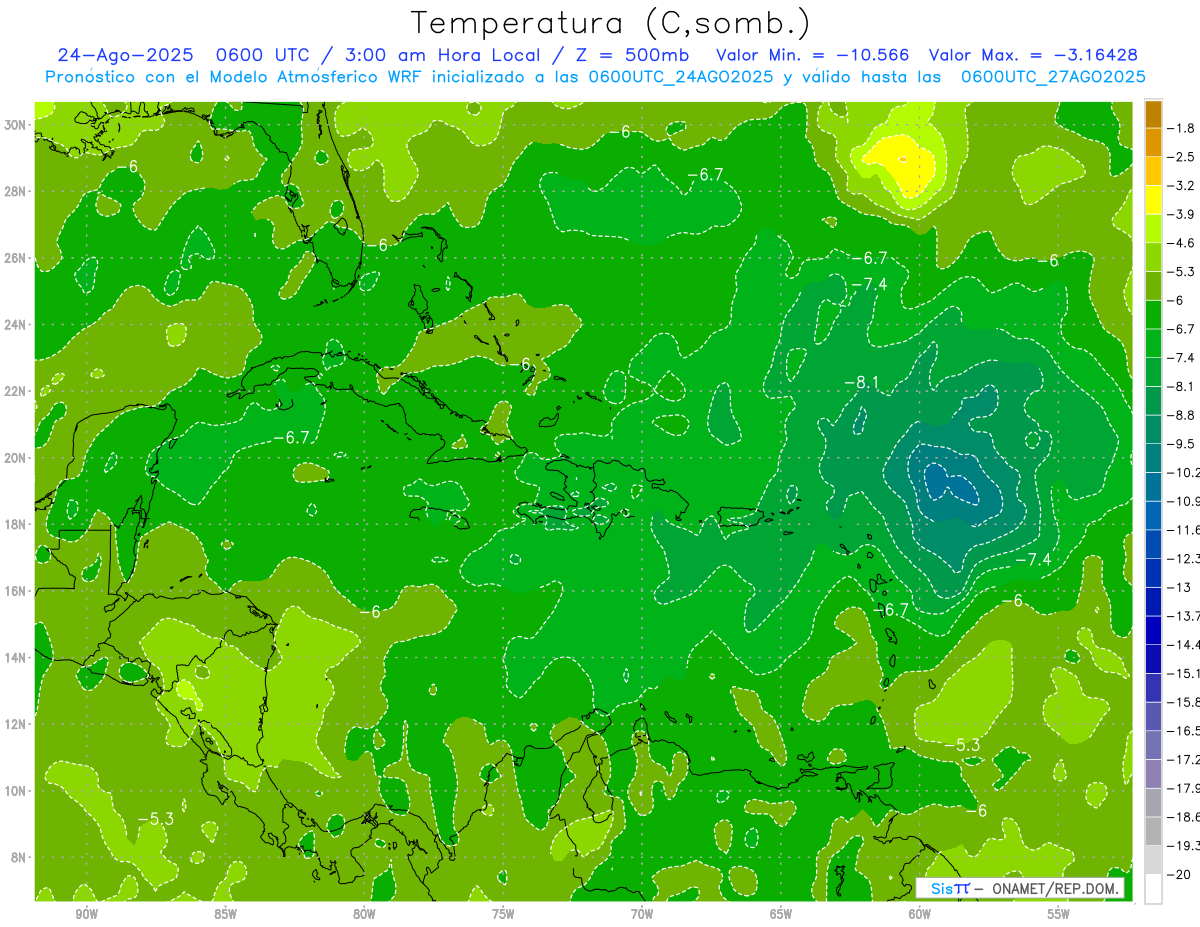Click the '-19.3' color scale label
Image resolution: width=1200 pixels, height=927 pixels.
1183,846
